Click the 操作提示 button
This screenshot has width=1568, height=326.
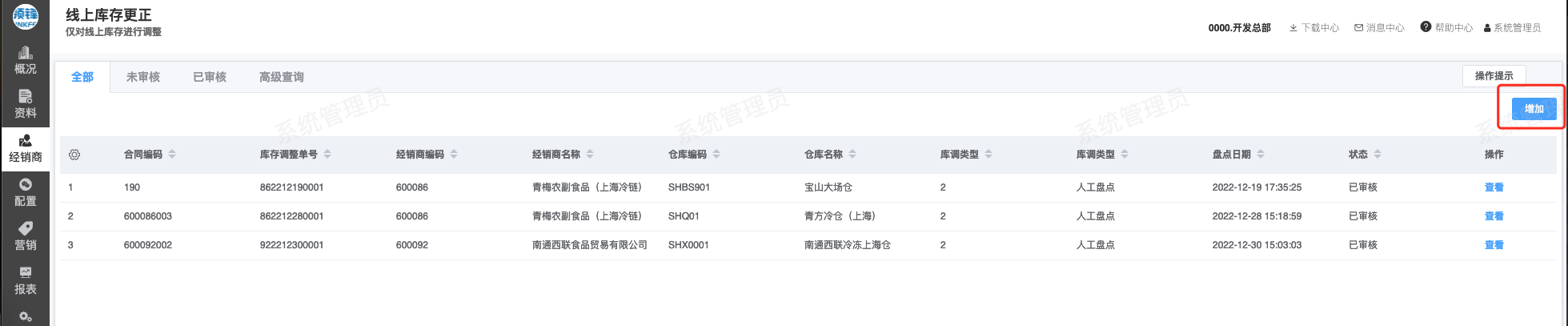tap(1494, 76)
